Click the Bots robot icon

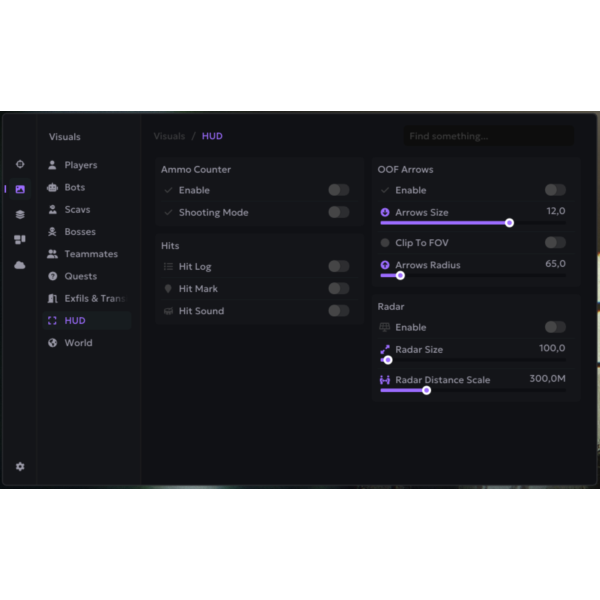point(52,187)
